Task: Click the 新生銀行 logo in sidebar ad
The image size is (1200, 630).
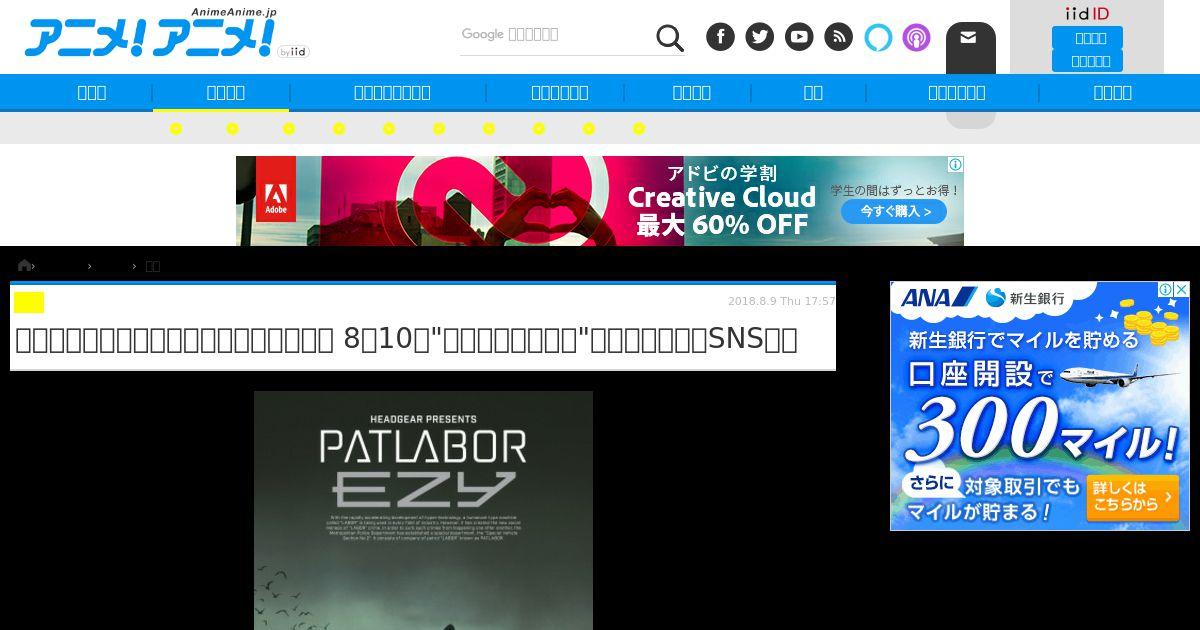Action: pyautogui.click(x=1025, y=298)
